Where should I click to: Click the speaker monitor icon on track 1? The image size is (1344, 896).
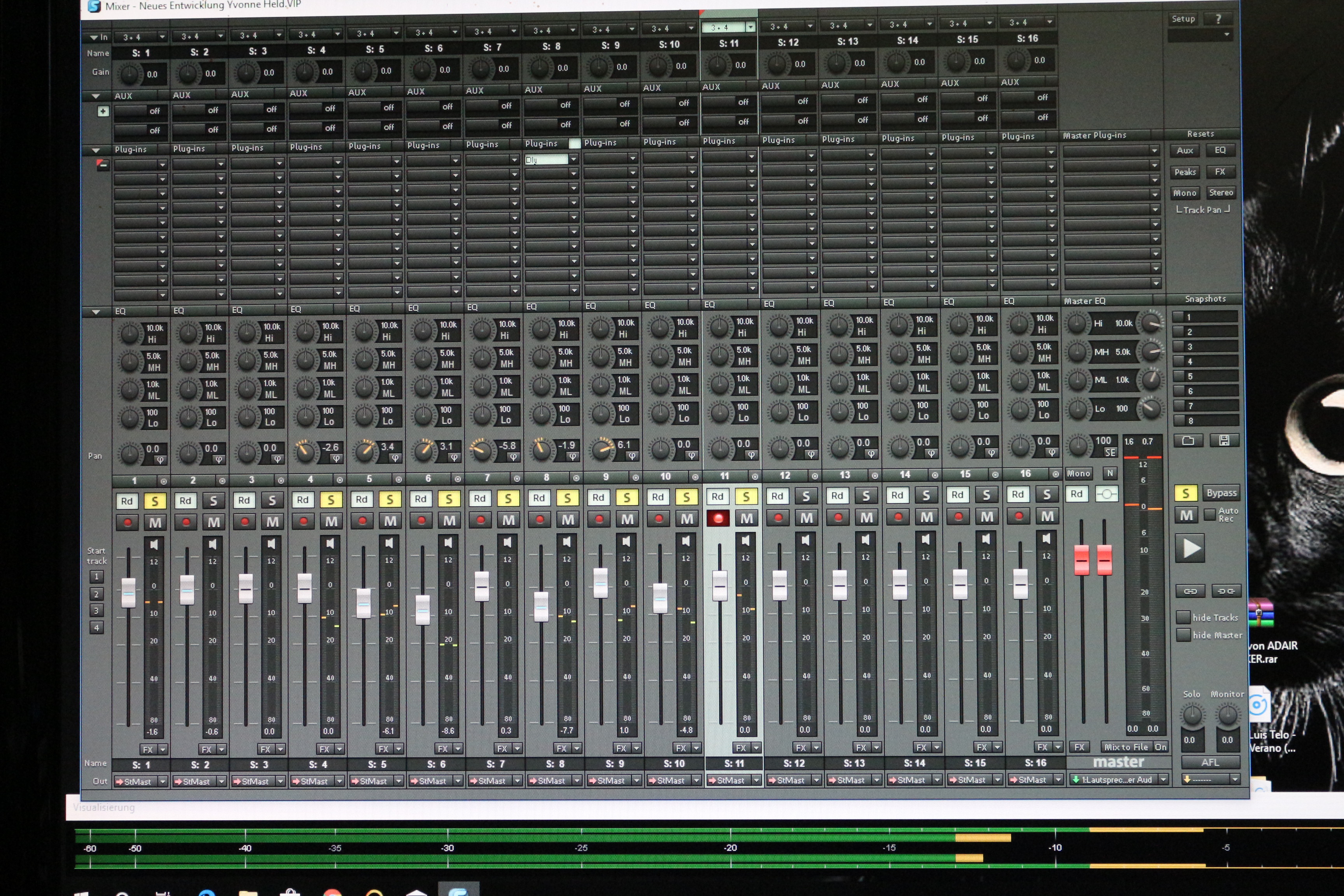click(x=154, y=544)
